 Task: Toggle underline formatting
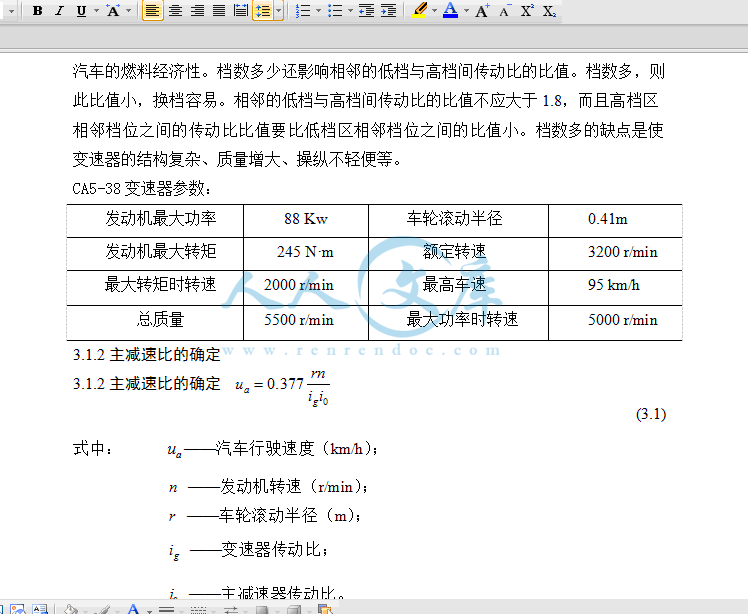[82, 10]
